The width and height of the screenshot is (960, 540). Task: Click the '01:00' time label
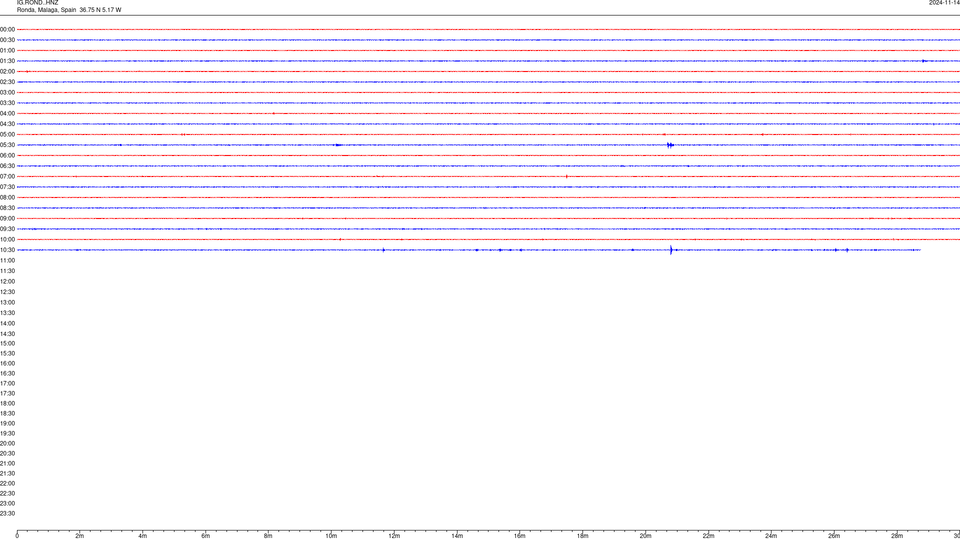coord(7,50)
